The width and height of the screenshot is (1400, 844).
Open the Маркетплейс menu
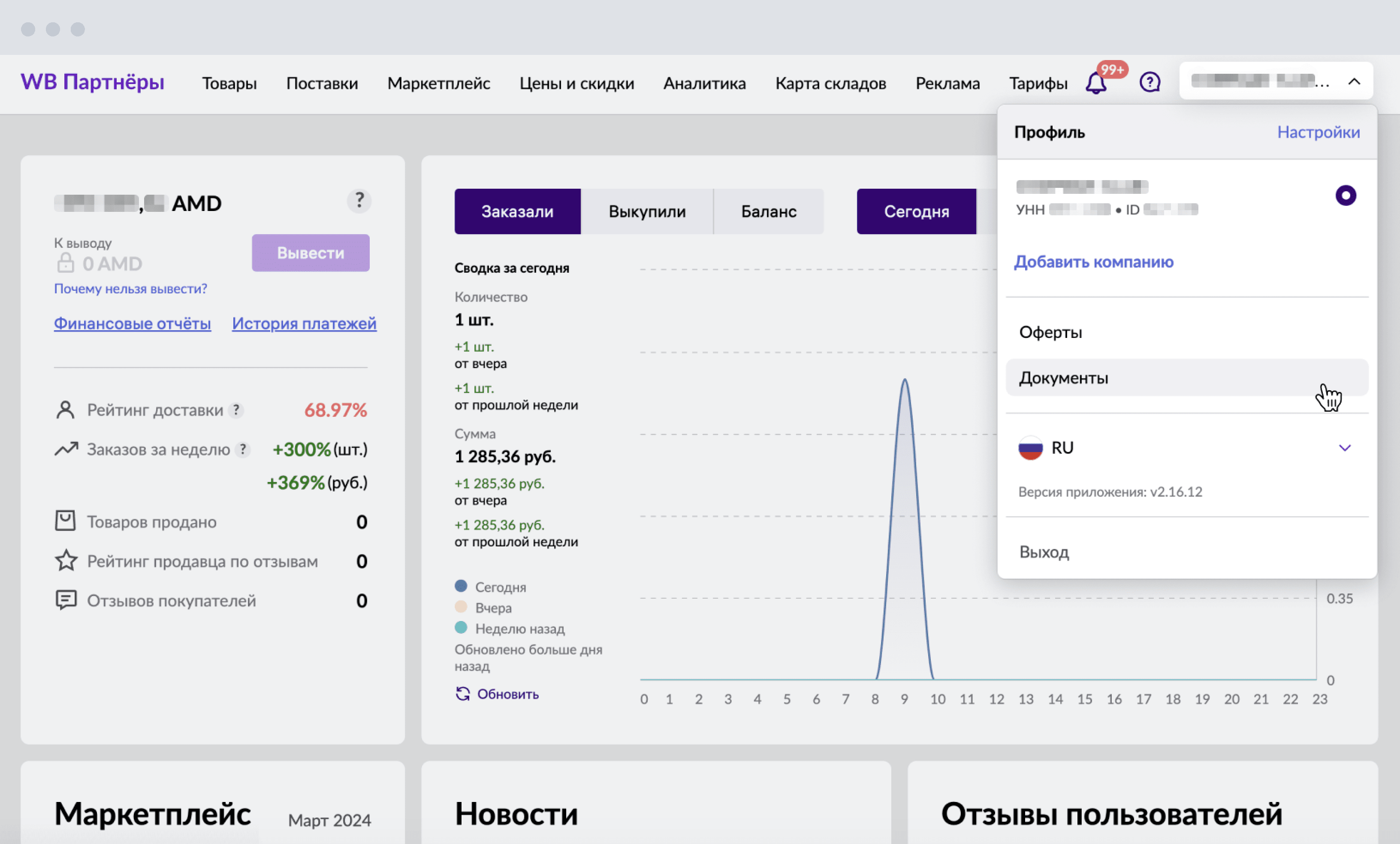coord(439,84)
